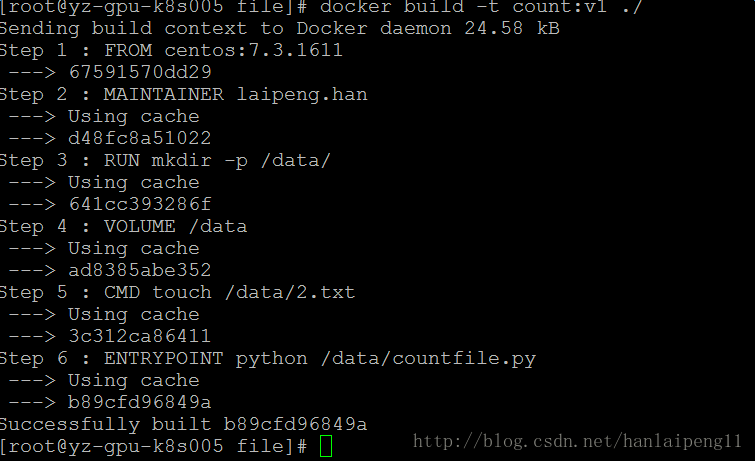Open the blog.csdn.net watermark URL
The width and height of the screenshot is (755, 461).
577,441
